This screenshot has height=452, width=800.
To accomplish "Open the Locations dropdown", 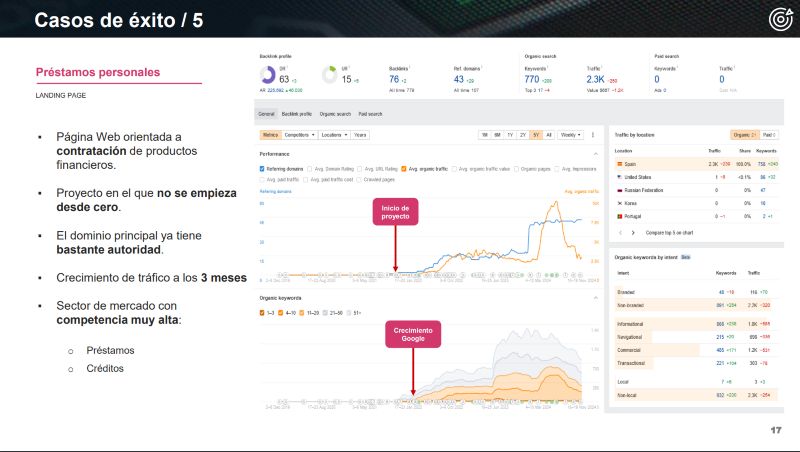I will click(x=334, y=134).
